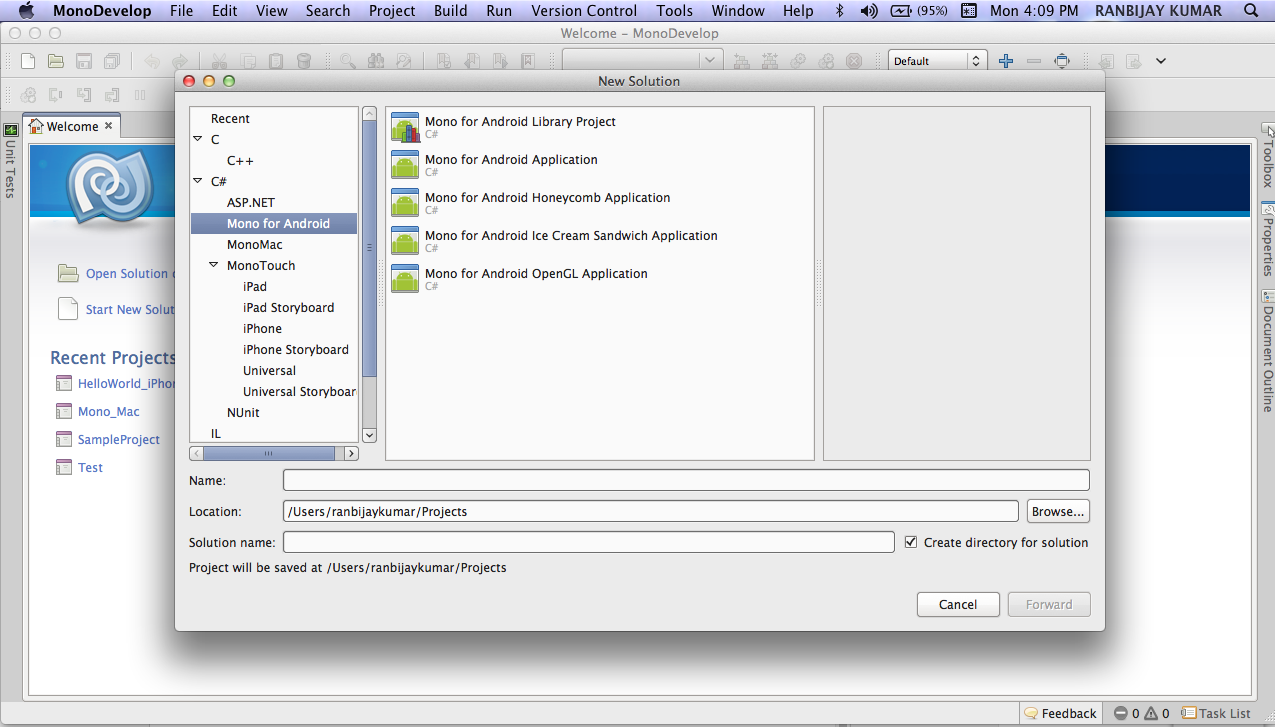Viewport: 1275px width, 727px height.
Task: Click the Browse button for Location
Action: click(1057, 511)
